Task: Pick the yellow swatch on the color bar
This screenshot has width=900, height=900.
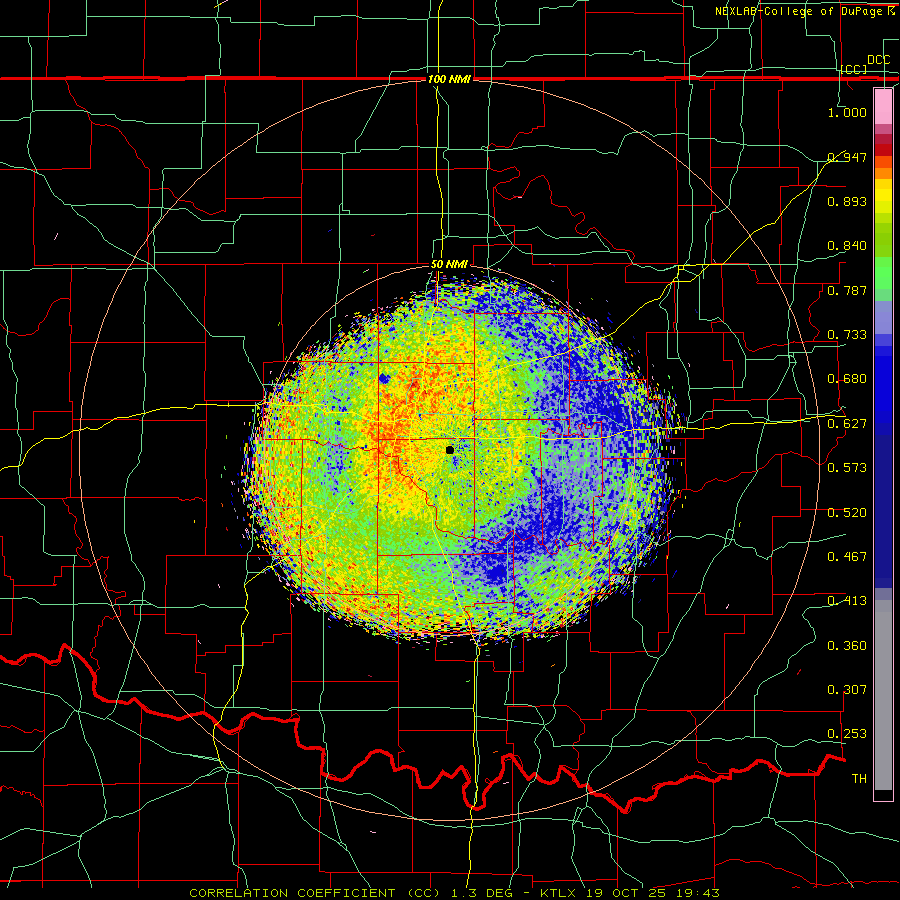Action: coord(883,196)
